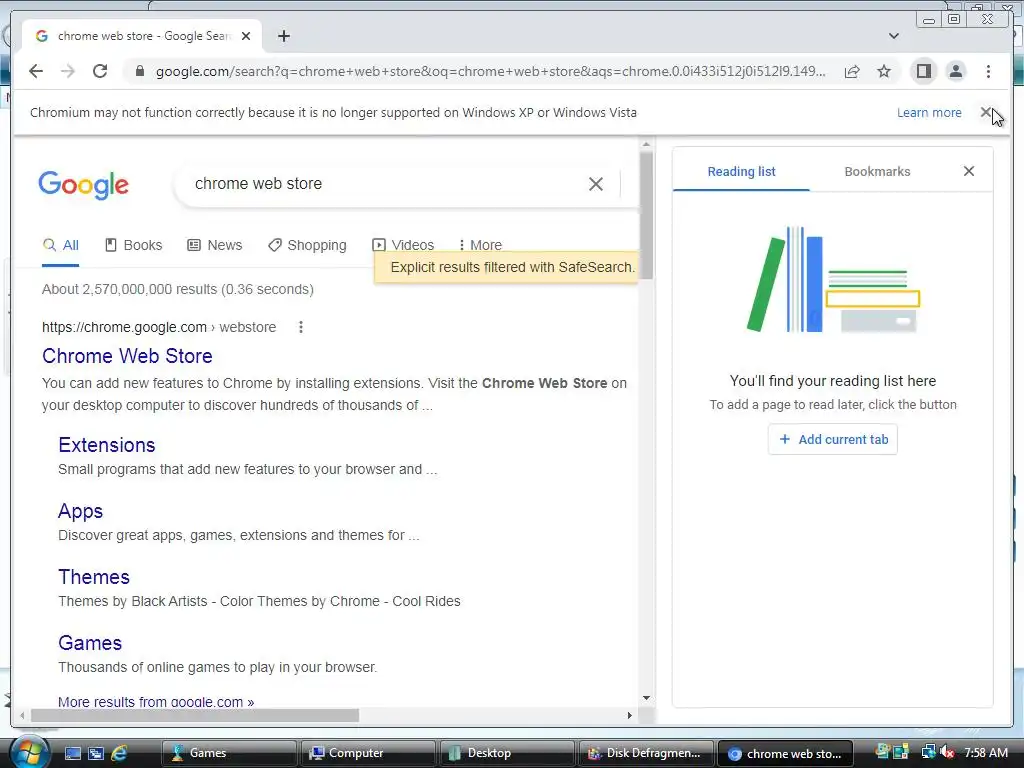The image size is (1024, 768).
Task: Toggle the side panel button
Action: click(923, 71)
